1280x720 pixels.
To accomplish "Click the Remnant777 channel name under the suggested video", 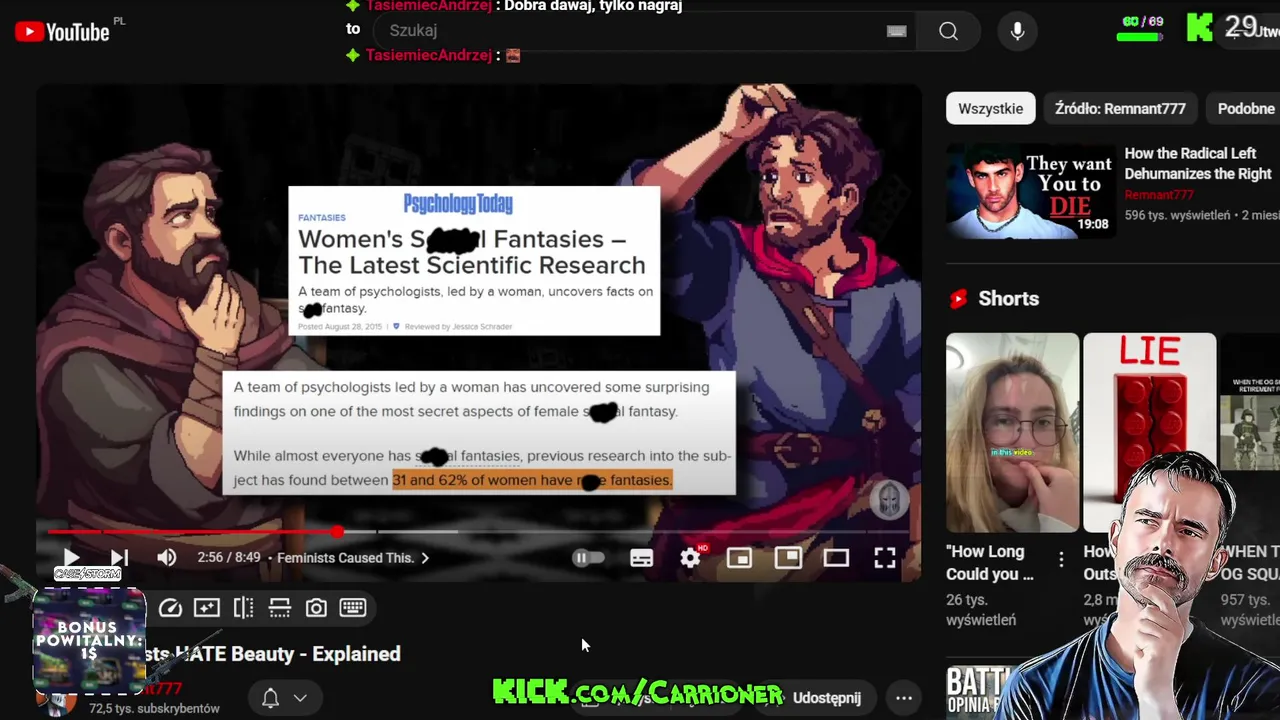I will 1159,195.
